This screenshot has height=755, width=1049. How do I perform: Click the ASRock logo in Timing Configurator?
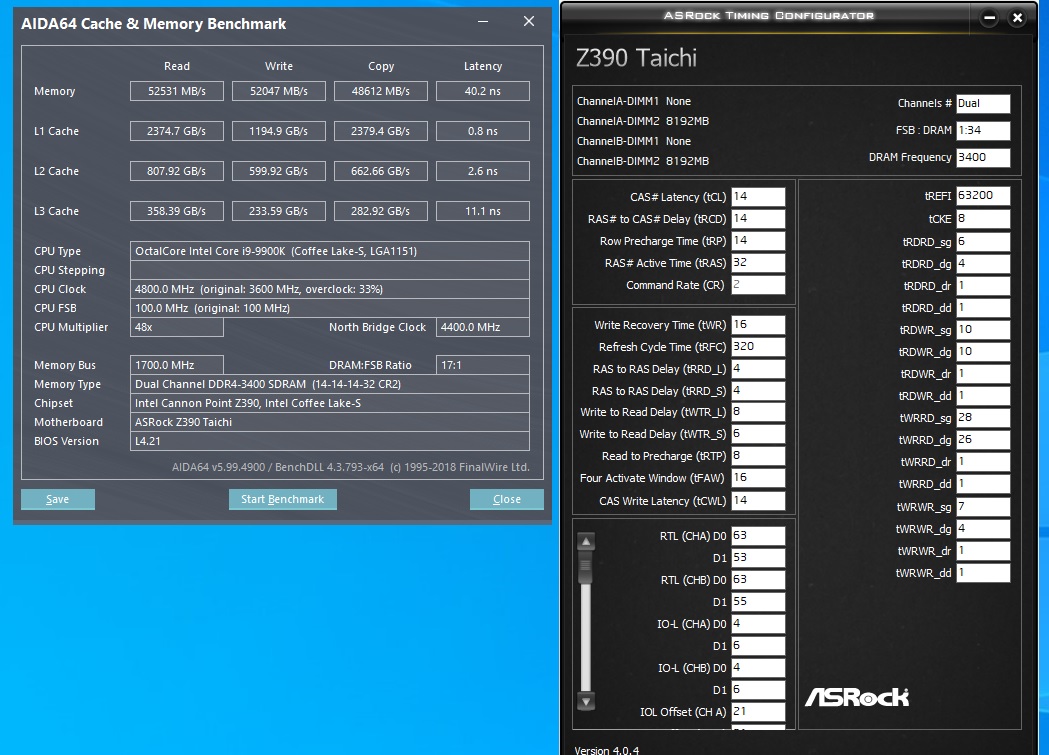click(857, 697)
